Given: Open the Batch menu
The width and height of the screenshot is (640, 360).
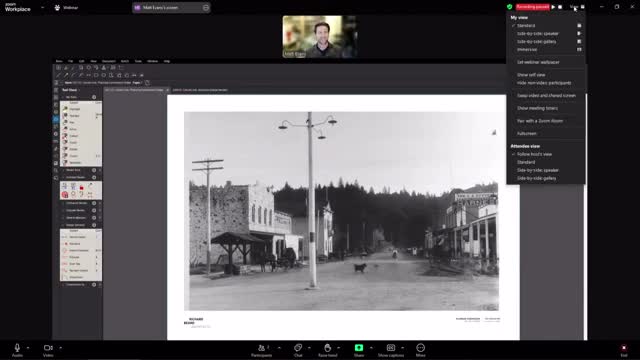Looking at the screenshot, I should pyautogui.click(x=124, y=61).
